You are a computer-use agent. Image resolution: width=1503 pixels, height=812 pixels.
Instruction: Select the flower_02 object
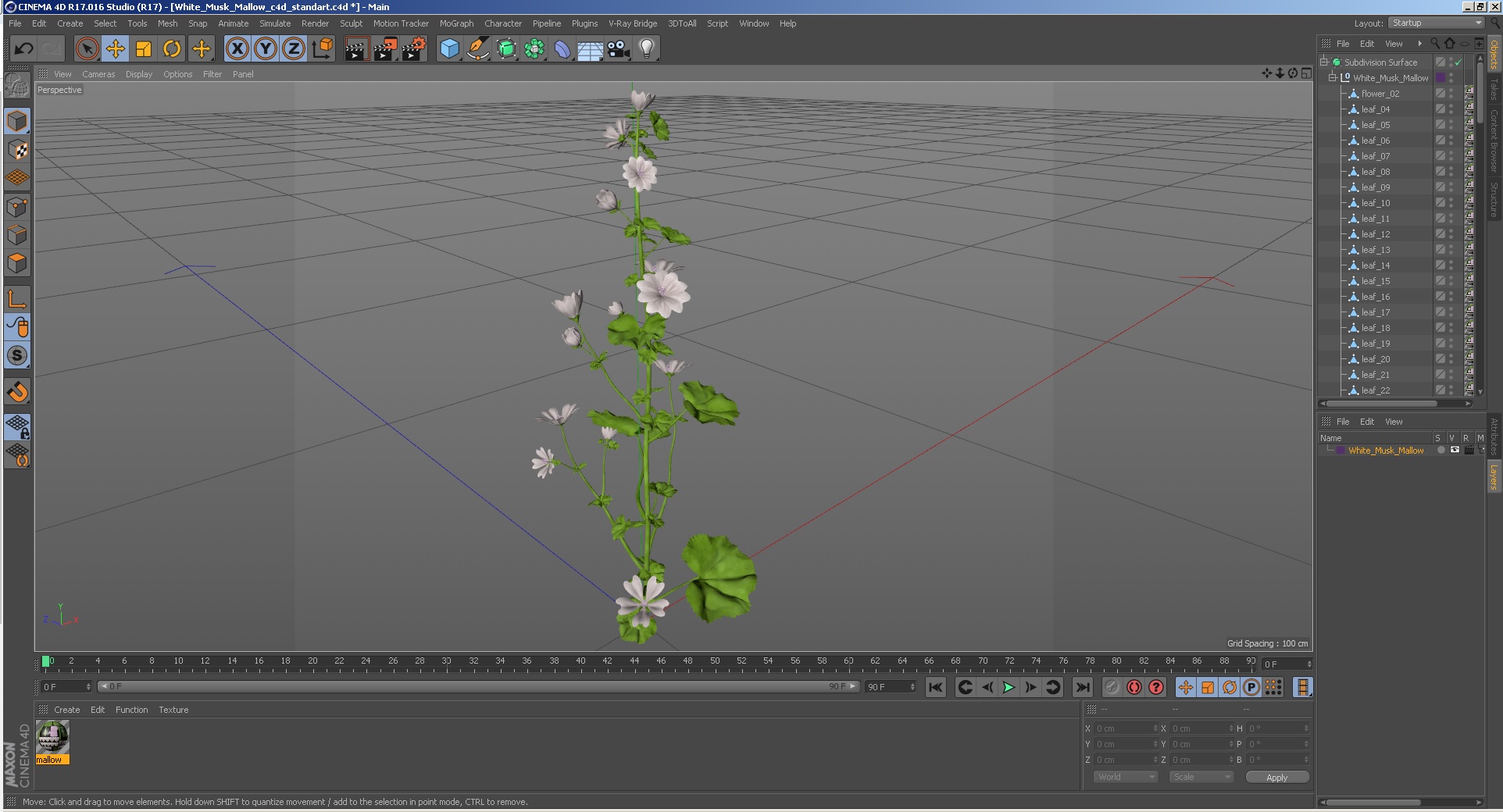tap(1380, 94)
